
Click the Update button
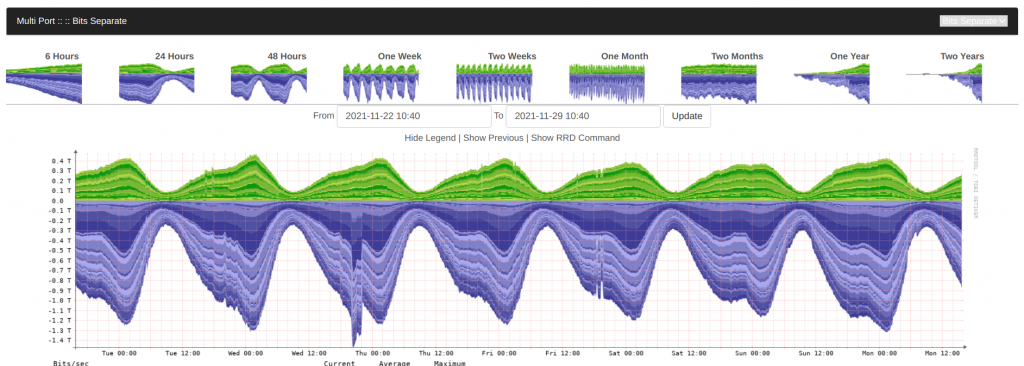687,116
